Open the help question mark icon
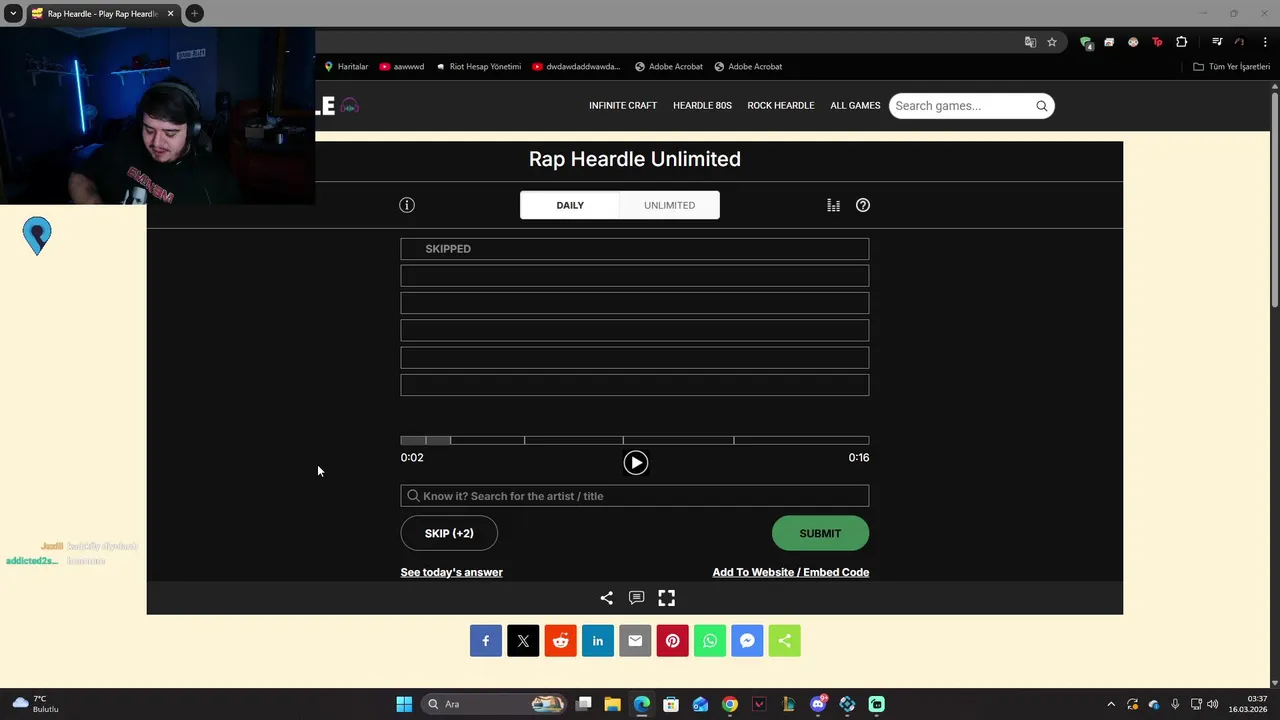The height and width of the screenshot is (720, 1280). [863, 205]
